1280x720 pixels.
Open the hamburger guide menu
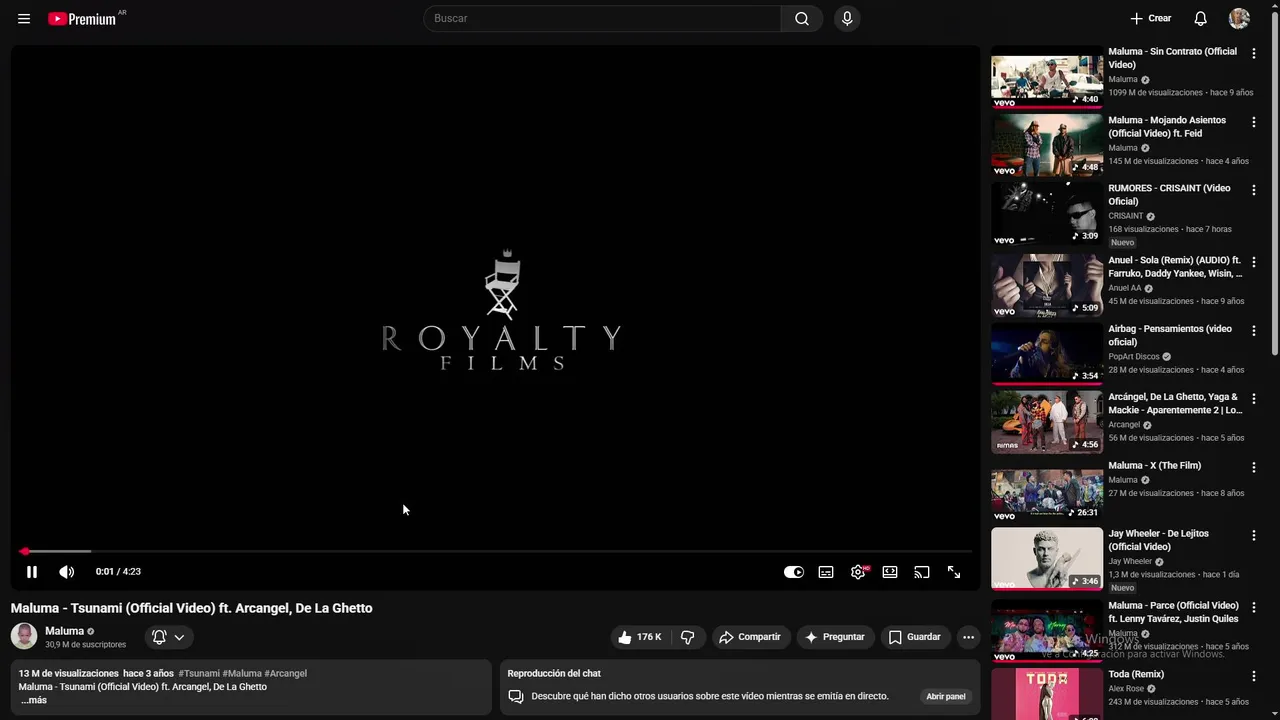coord(24,19)
